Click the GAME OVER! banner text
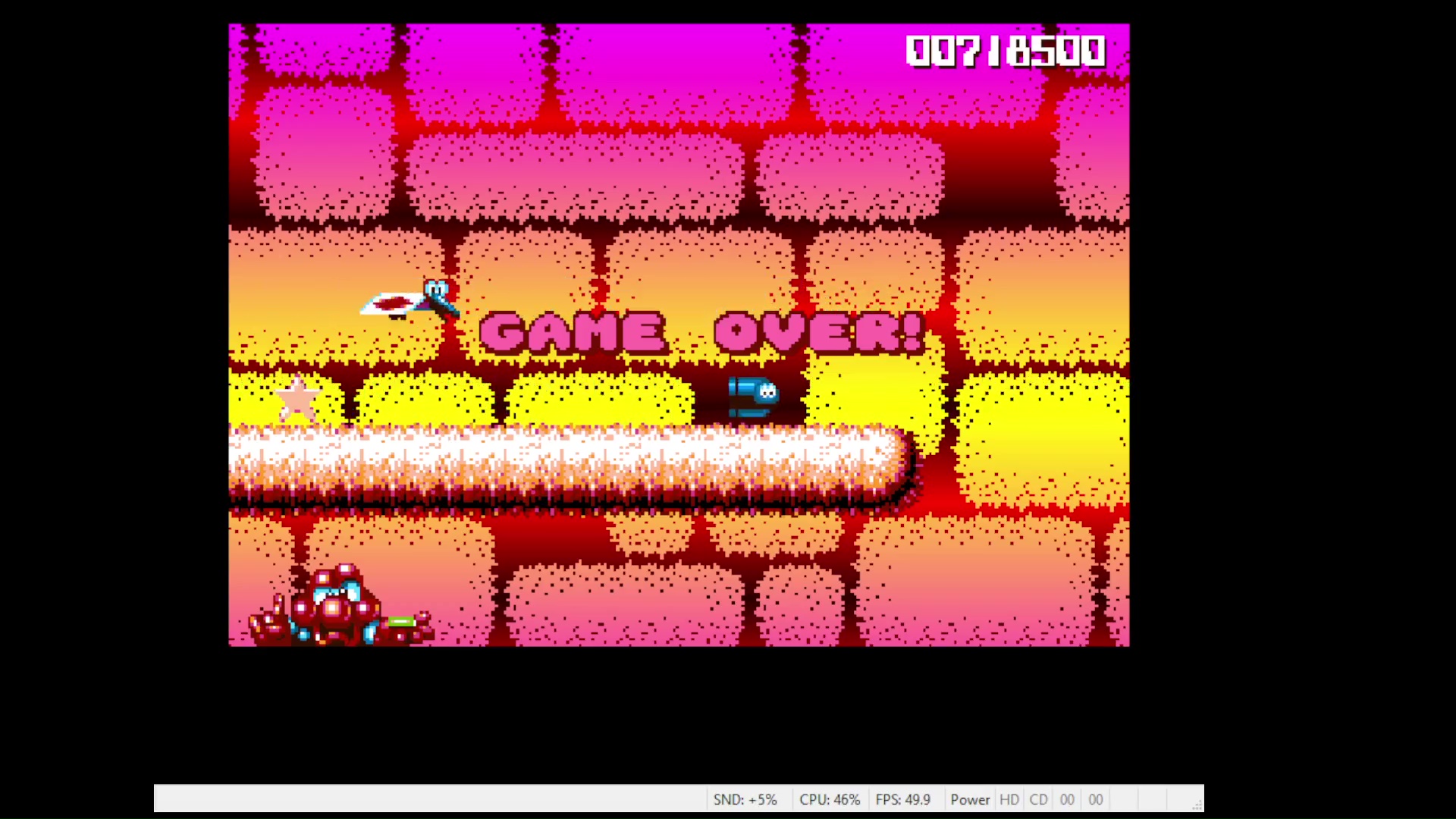This screenshot has width=1456, height=819. (x=702, y=332)
